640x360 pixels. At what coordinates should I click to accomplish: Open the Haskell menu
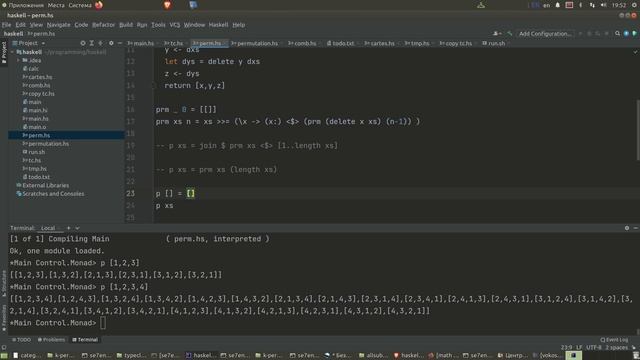click(218, 24)
